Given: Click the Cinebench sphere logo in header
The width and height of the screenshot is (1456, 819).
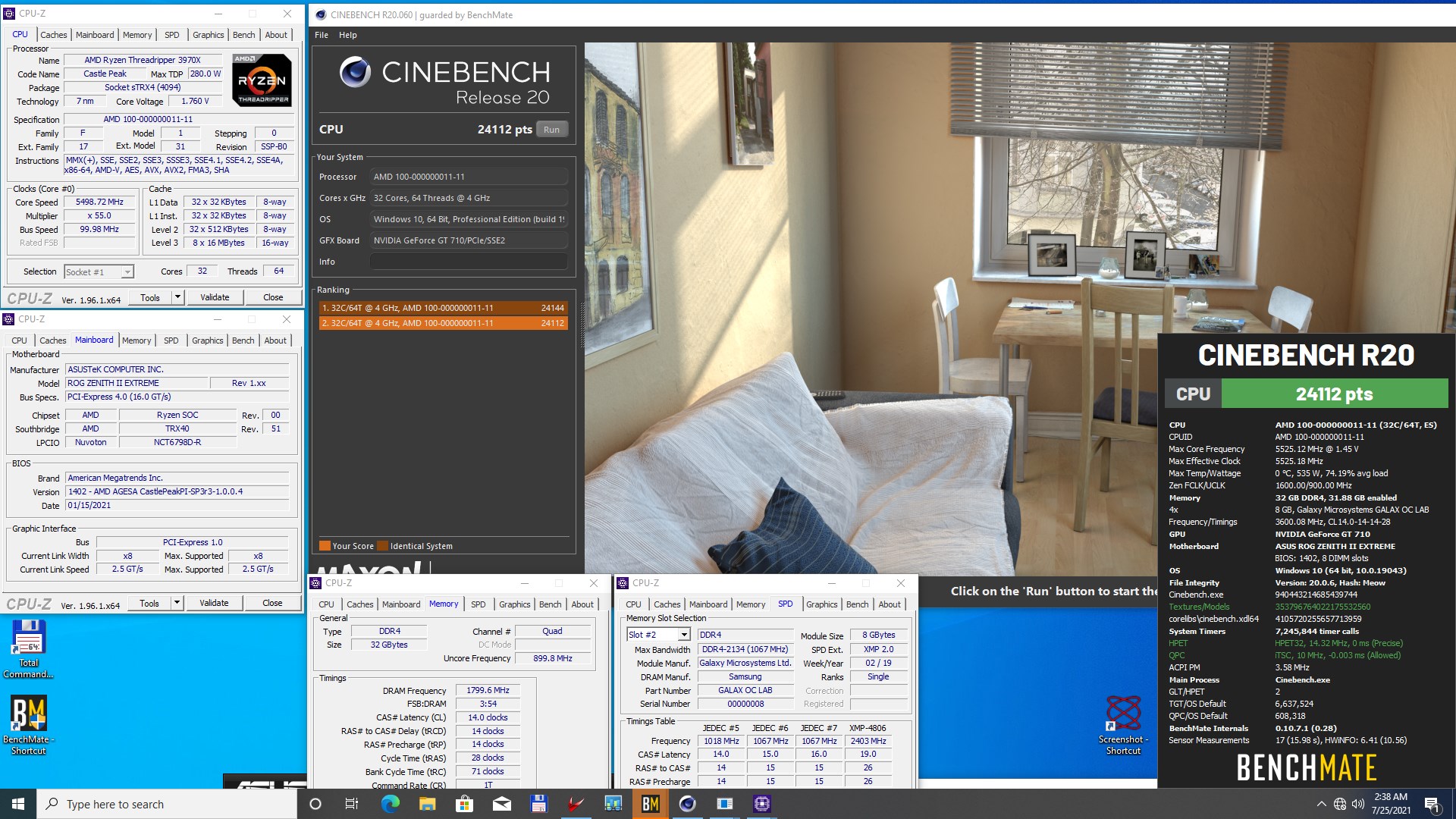Looking at the screenshot, I should click(355, 72).
